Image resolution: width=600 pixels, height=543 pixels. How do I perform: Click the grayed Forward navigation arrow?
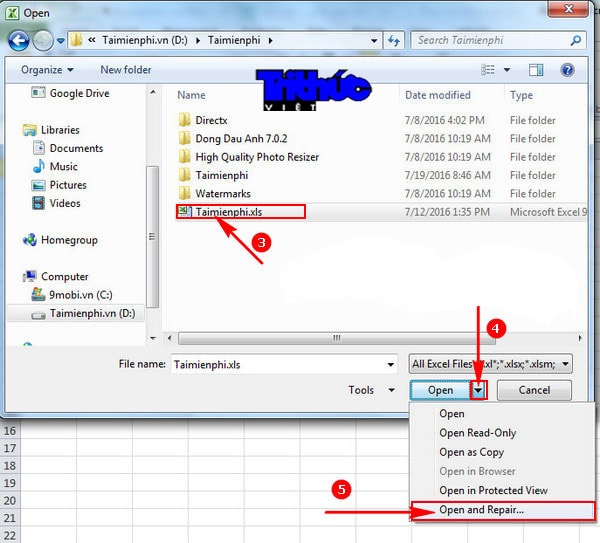click(x=43, y=41)
